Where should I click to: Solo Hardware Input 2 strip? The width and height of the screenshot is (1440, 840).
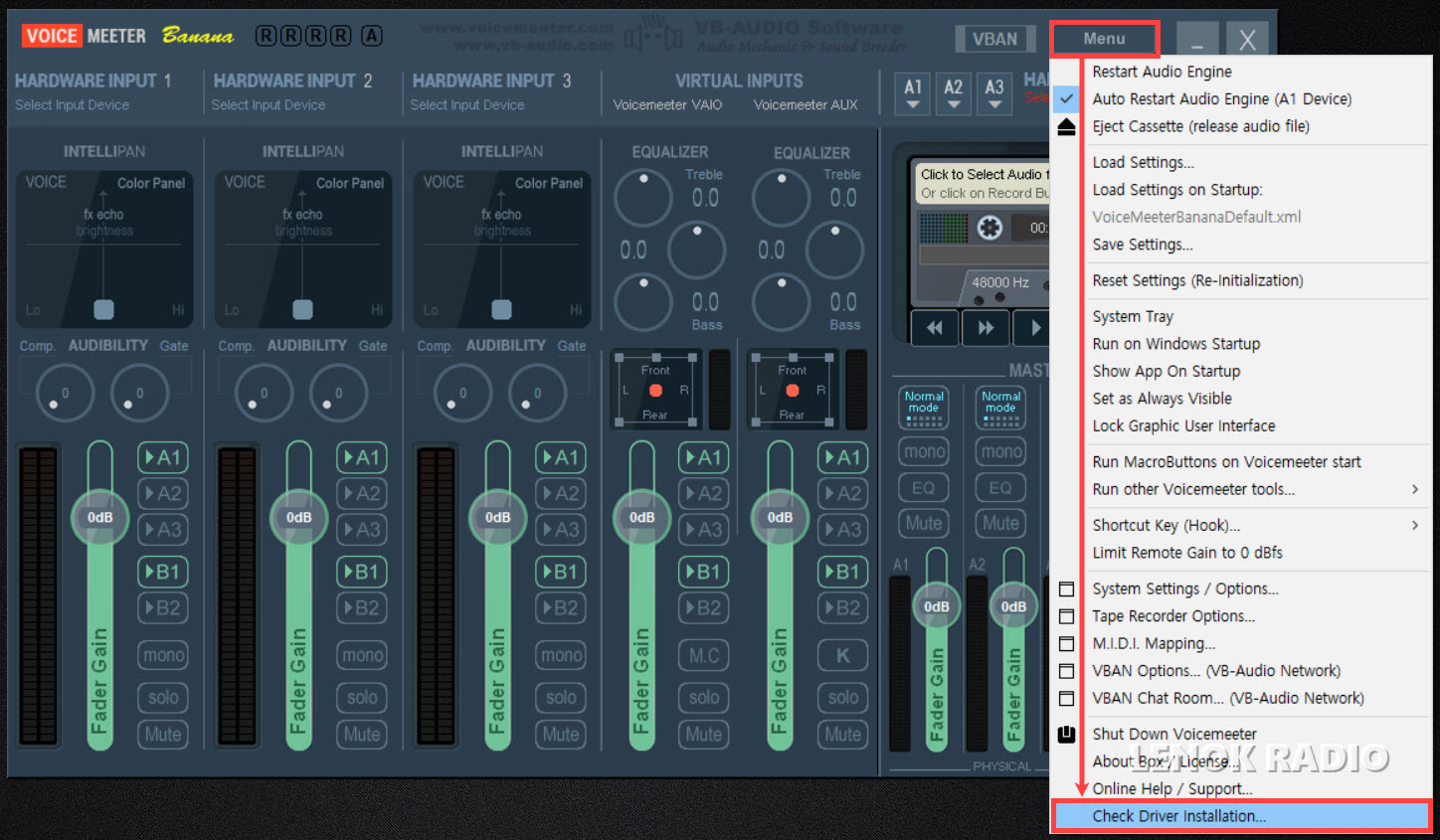[x=362, y=698]
